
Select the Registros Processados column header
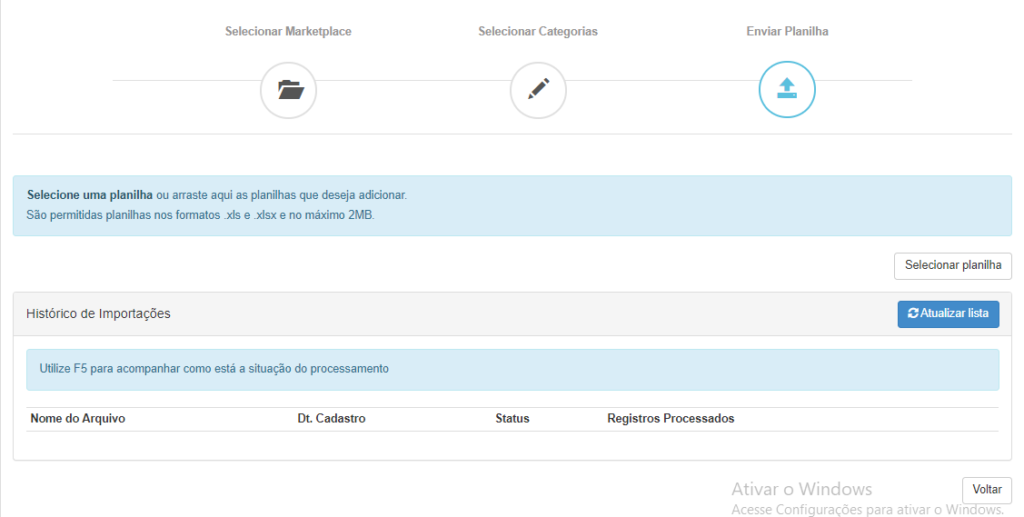[671, 418]
